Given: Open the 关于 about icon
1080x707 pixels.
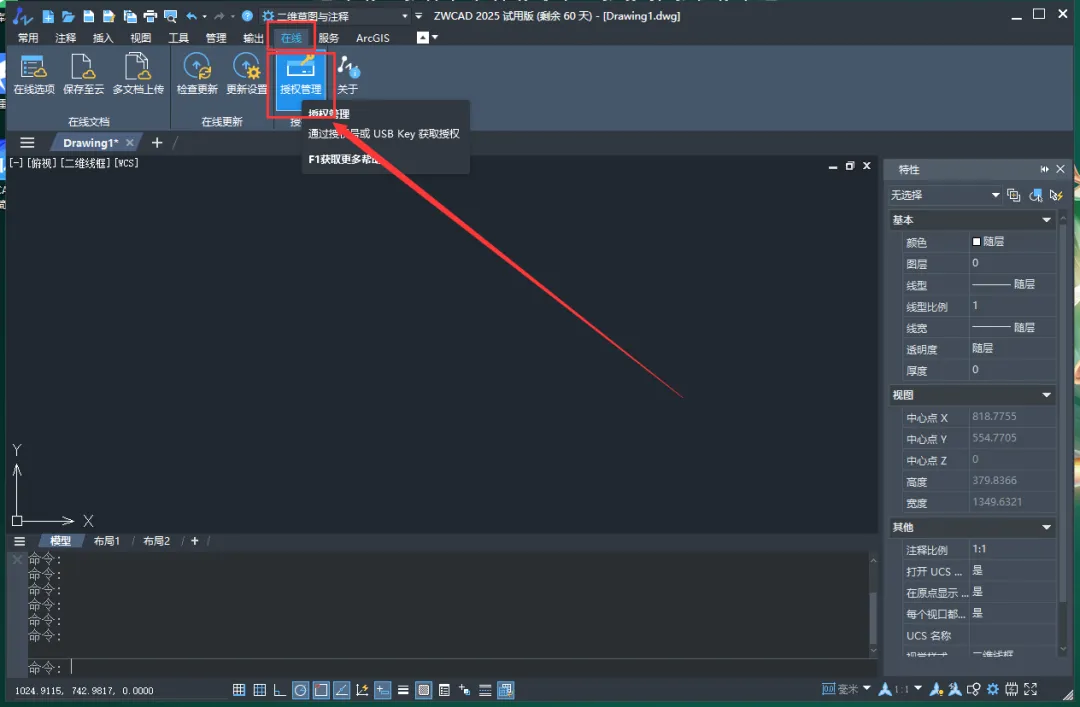Looking at the screenshot, I should click(x=348, y=74).
